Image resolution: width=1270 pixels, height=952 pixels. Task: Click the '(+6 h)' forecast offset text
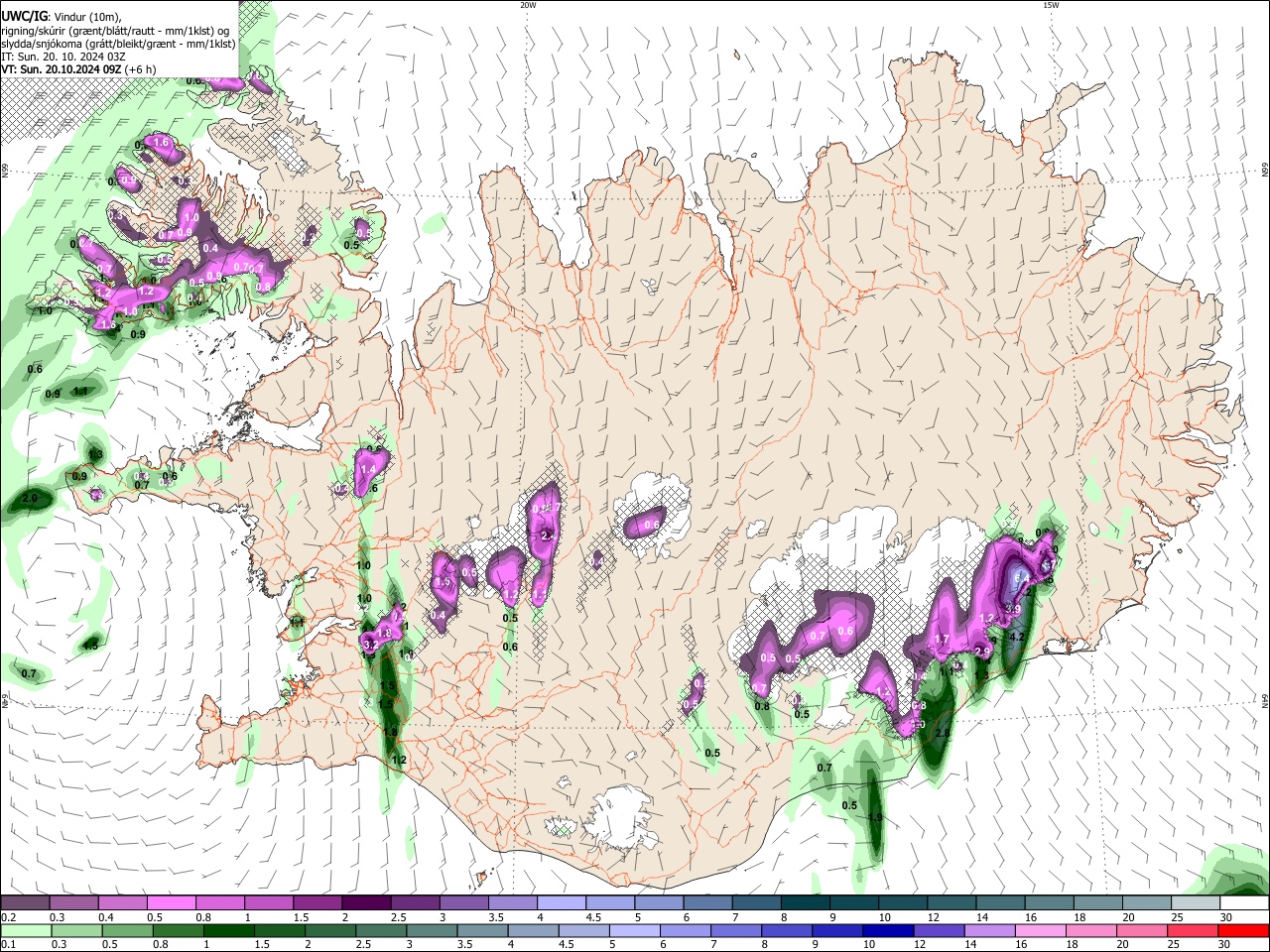click(141, 69)
